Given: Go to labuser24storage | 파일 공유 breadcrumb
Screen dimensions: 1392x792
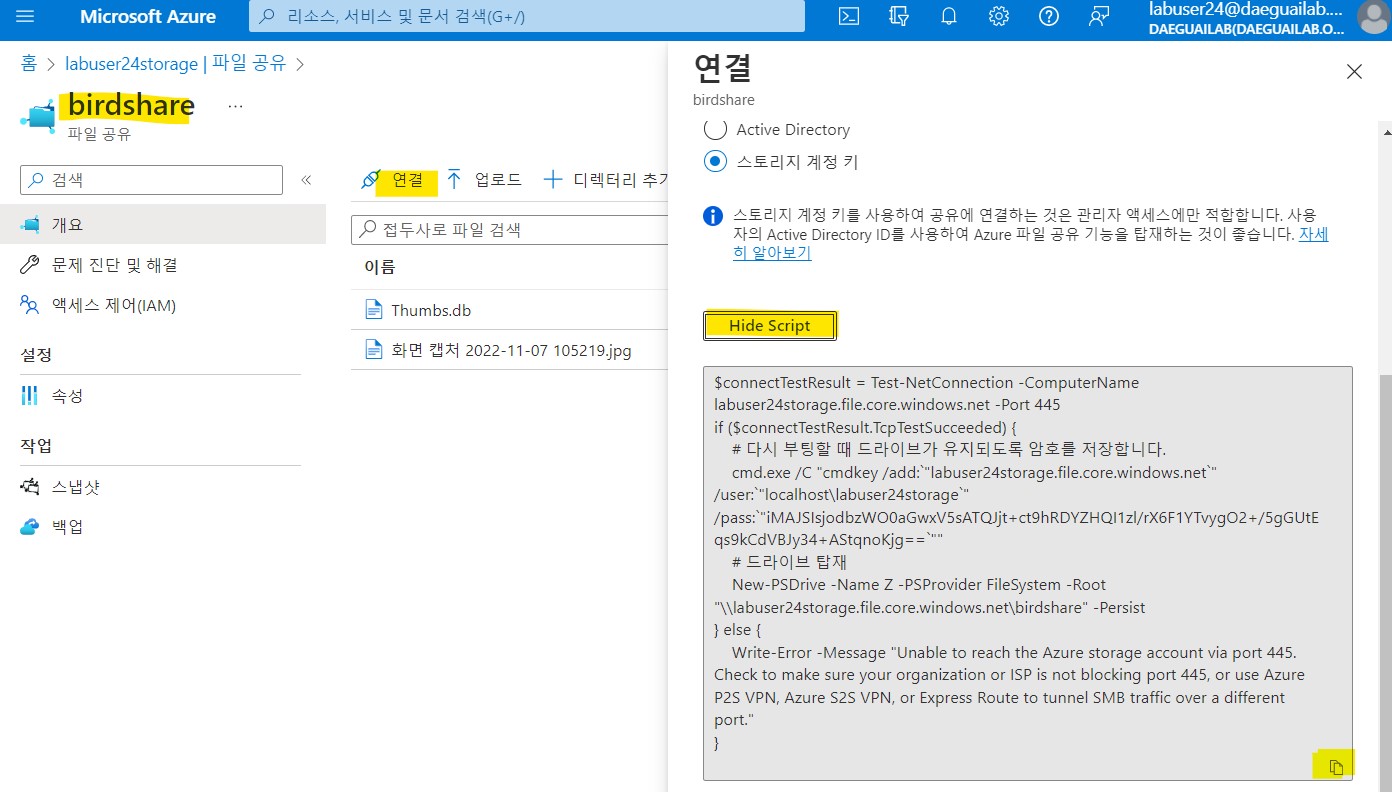Looking at the screenshot, I should point(175,64).
